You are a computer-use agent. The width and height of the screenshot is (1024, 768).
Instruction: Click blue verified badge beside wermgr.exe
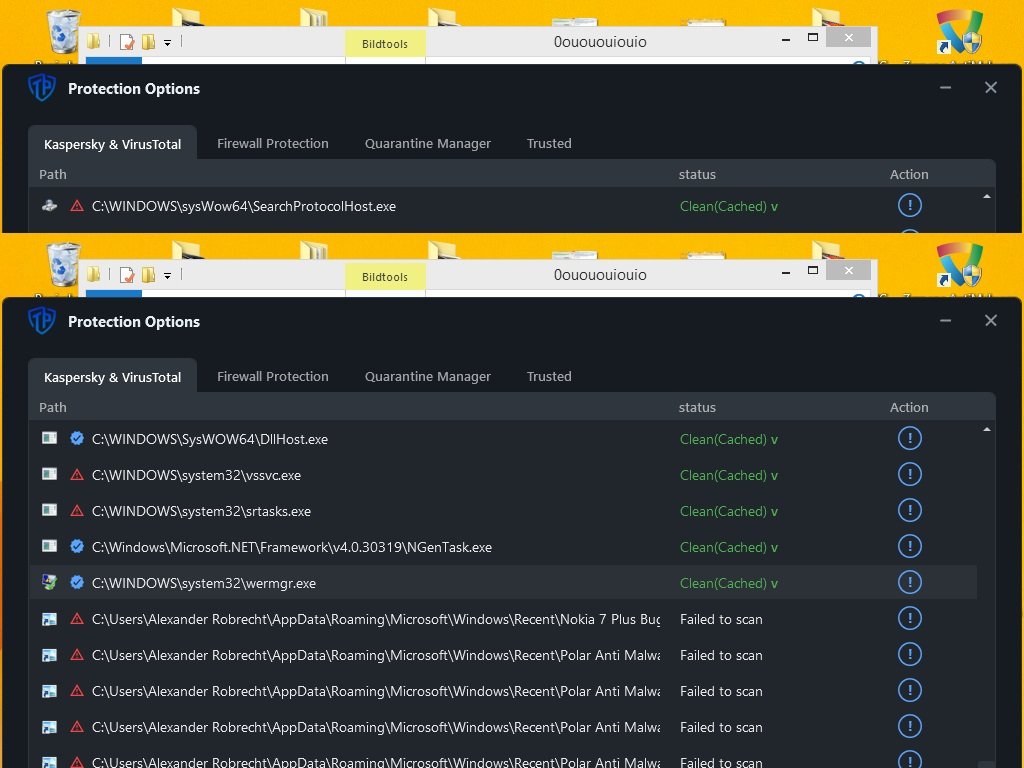click(77, 583)
